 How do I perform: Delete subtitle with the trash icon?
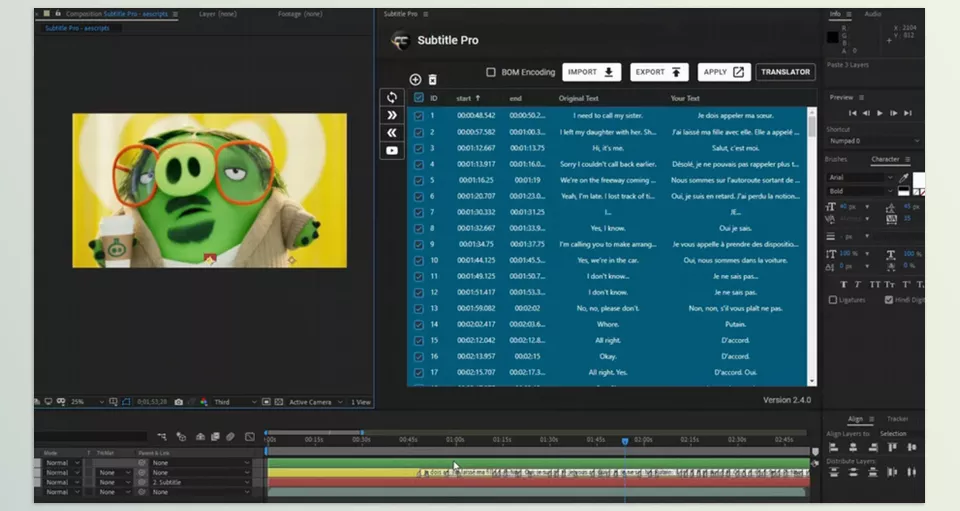coord(433,80)
